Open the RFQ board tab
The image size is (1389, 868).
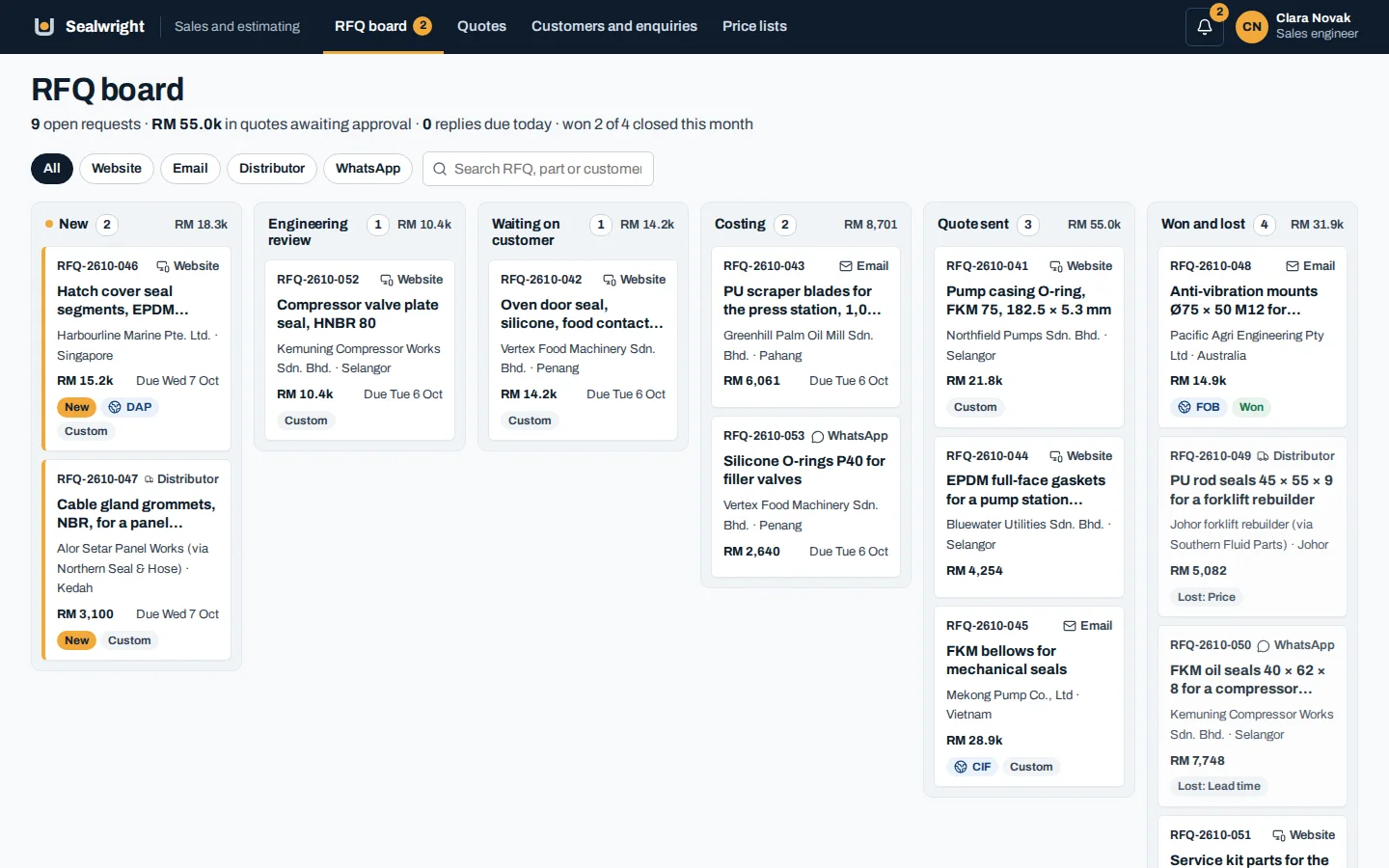coord(383,26)
